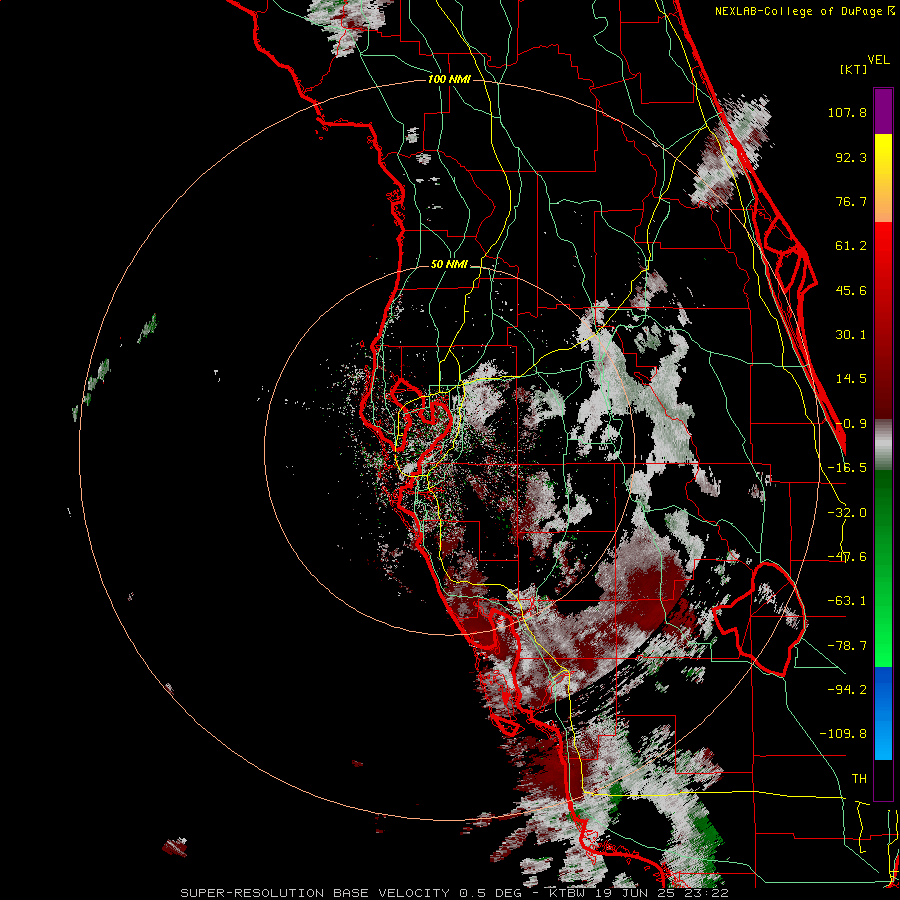Click the 76.7 velocity scale value

851,201
